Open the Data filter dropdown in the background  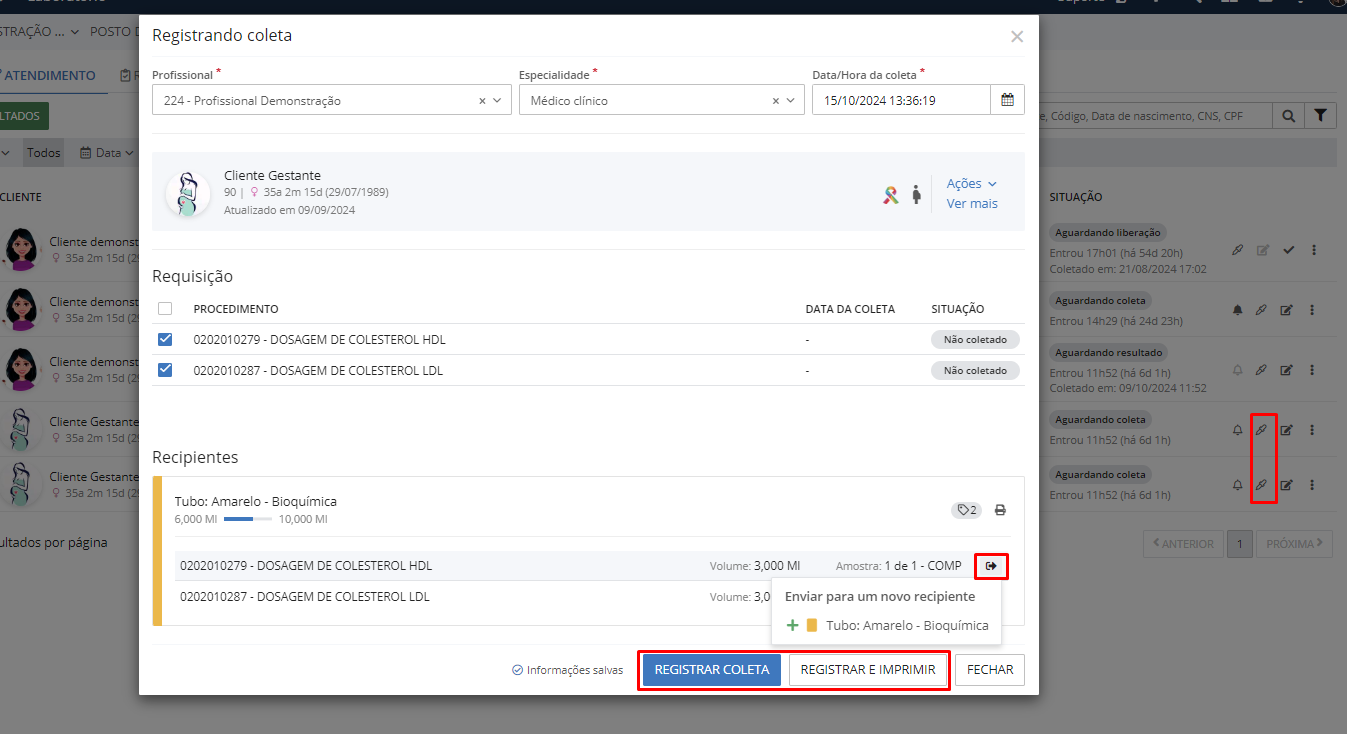point(107,153)
